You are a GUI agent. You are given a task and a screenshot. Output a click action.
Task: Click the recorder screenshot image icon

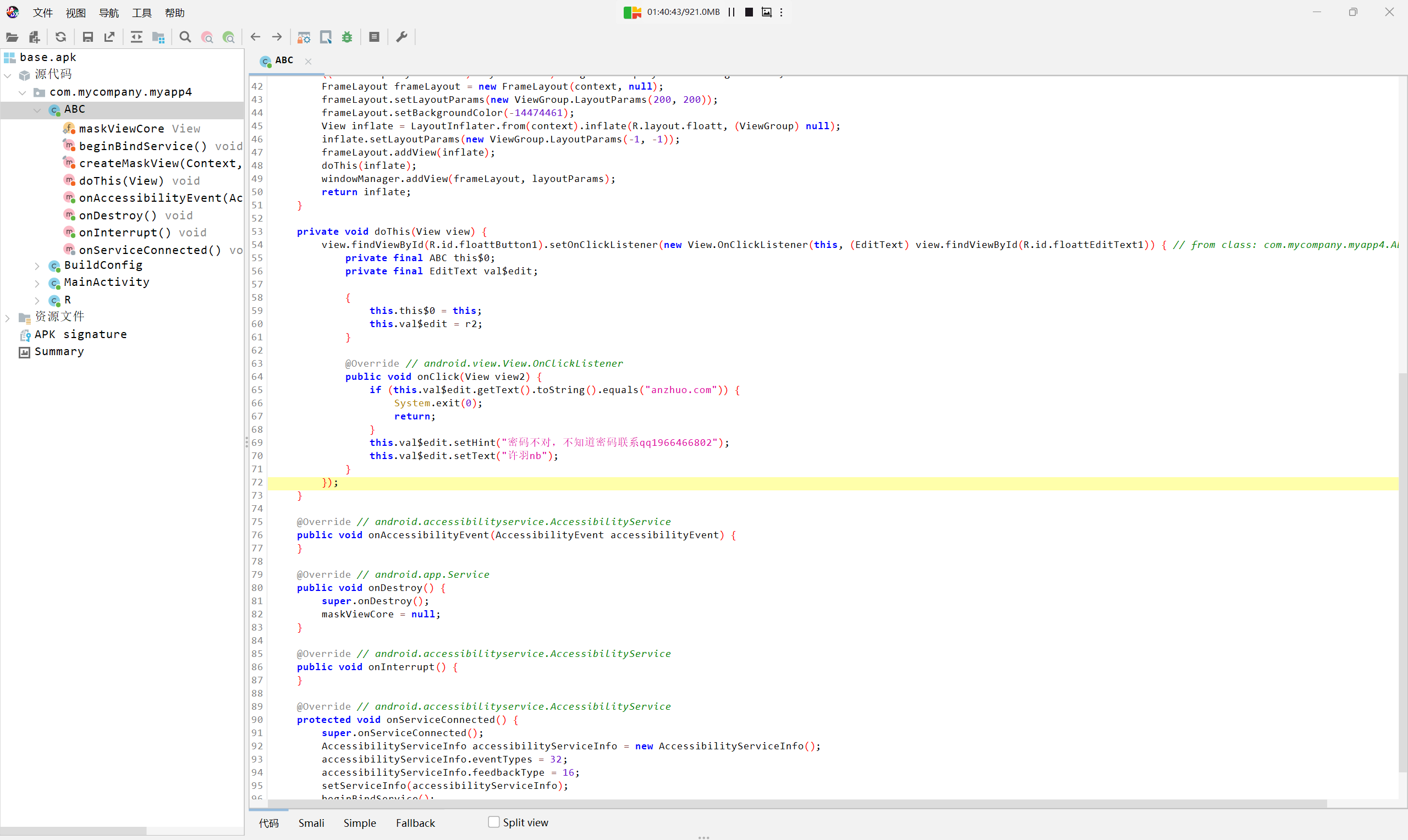767,12
